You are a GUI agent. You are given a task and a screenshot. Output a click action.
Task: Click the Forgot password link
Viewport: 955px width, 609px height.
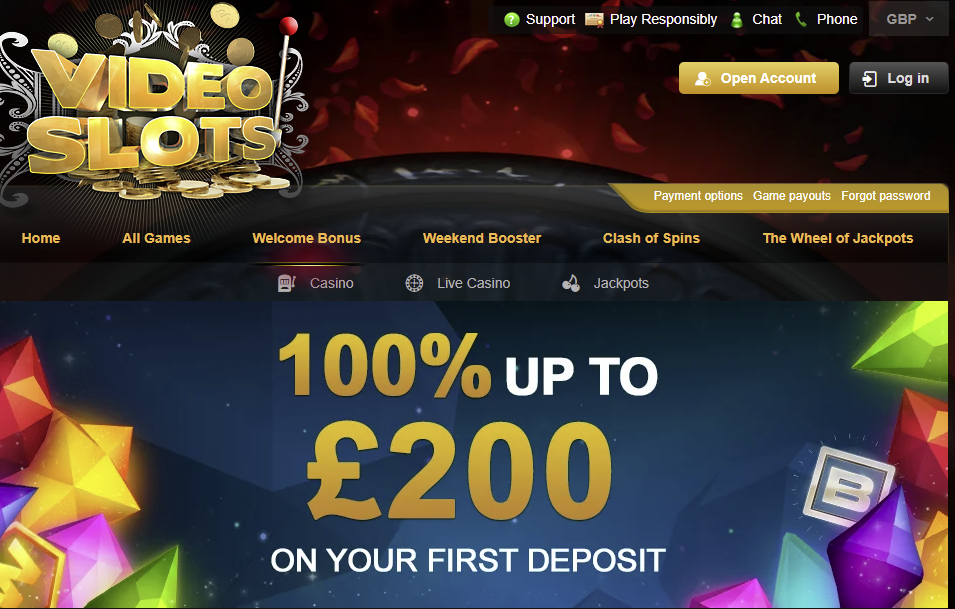click(x=886, y=195)
